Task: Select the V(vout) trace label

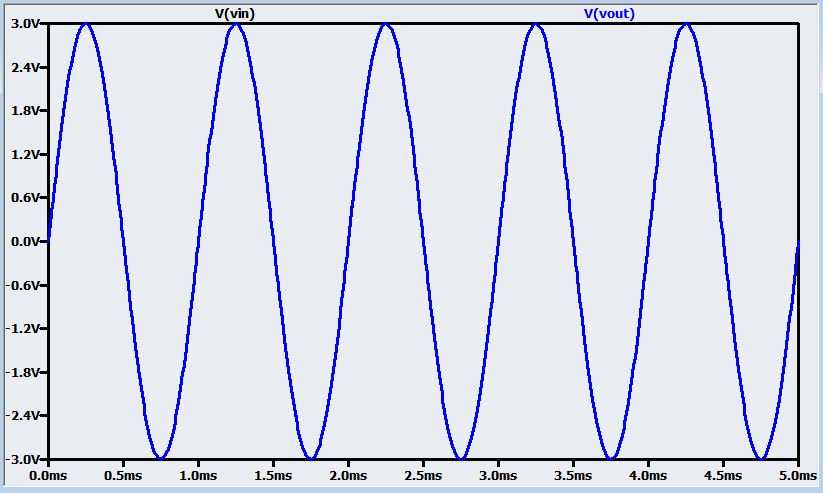Action: [609, 13]
